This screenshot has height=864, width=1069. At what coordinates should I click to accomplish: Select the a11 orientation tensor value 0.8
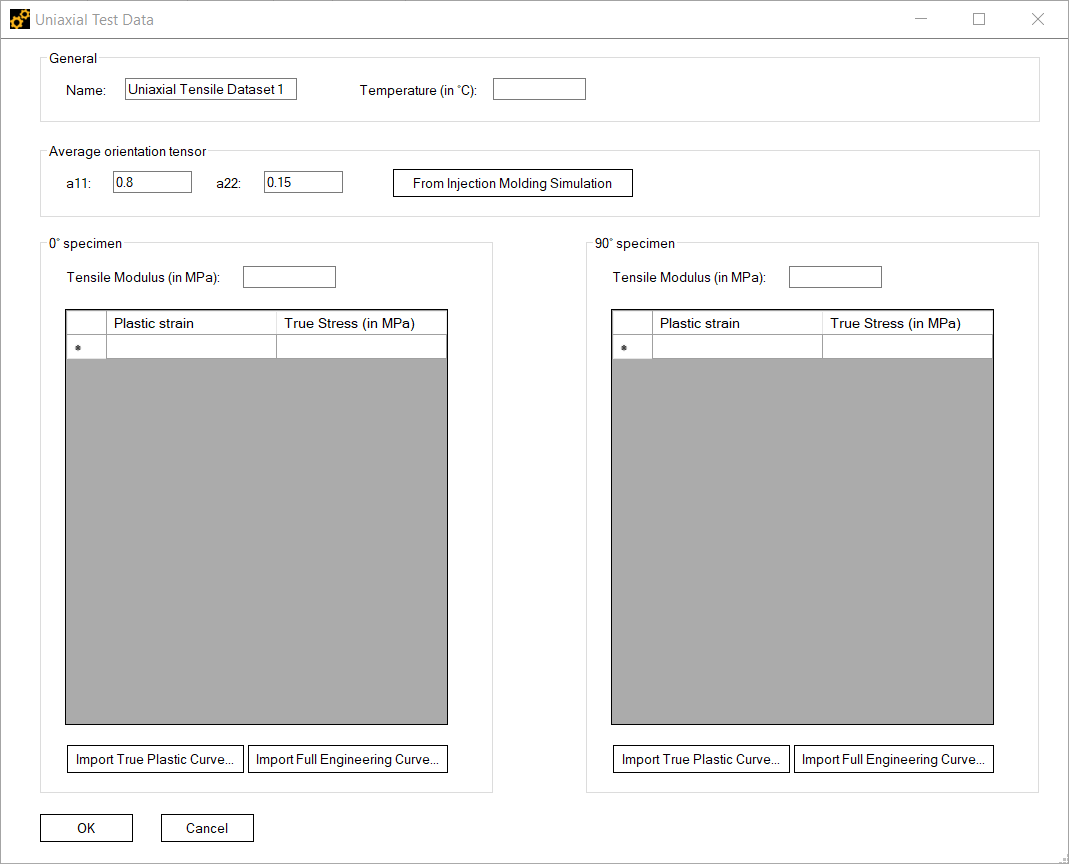[151, 181]
